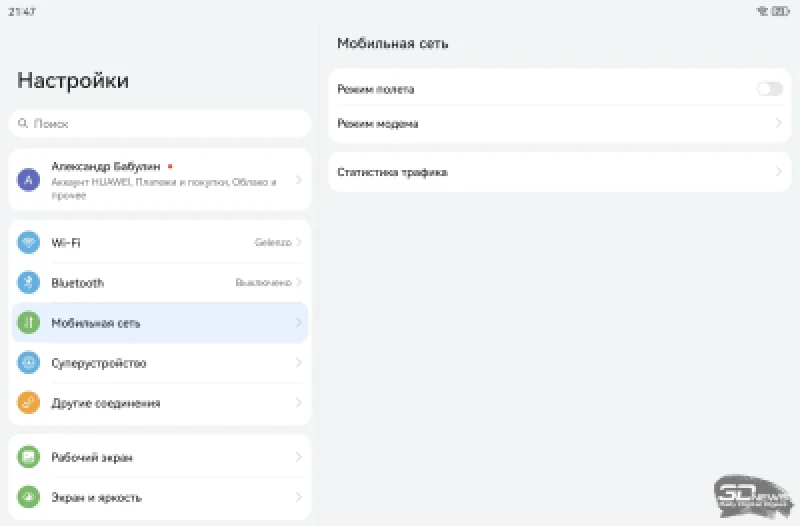
Task: Click the Поиск search field
Action: coord(160,124)
